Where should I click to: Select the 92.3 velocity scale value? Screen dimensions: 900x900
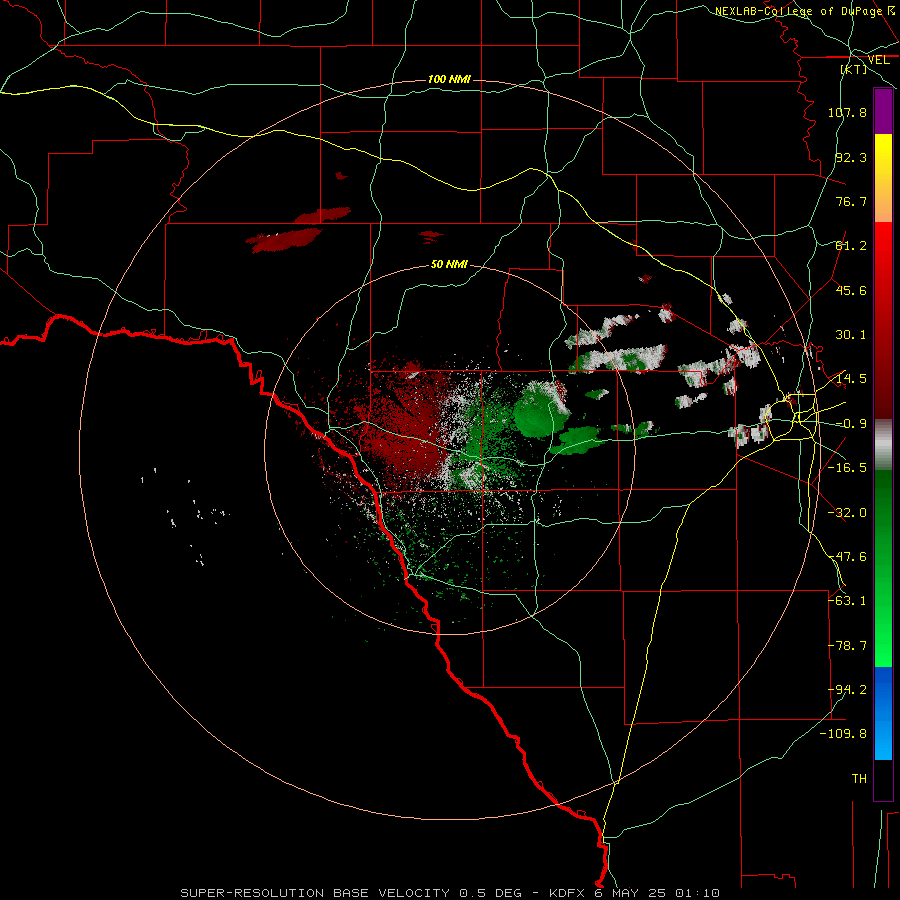851,157
